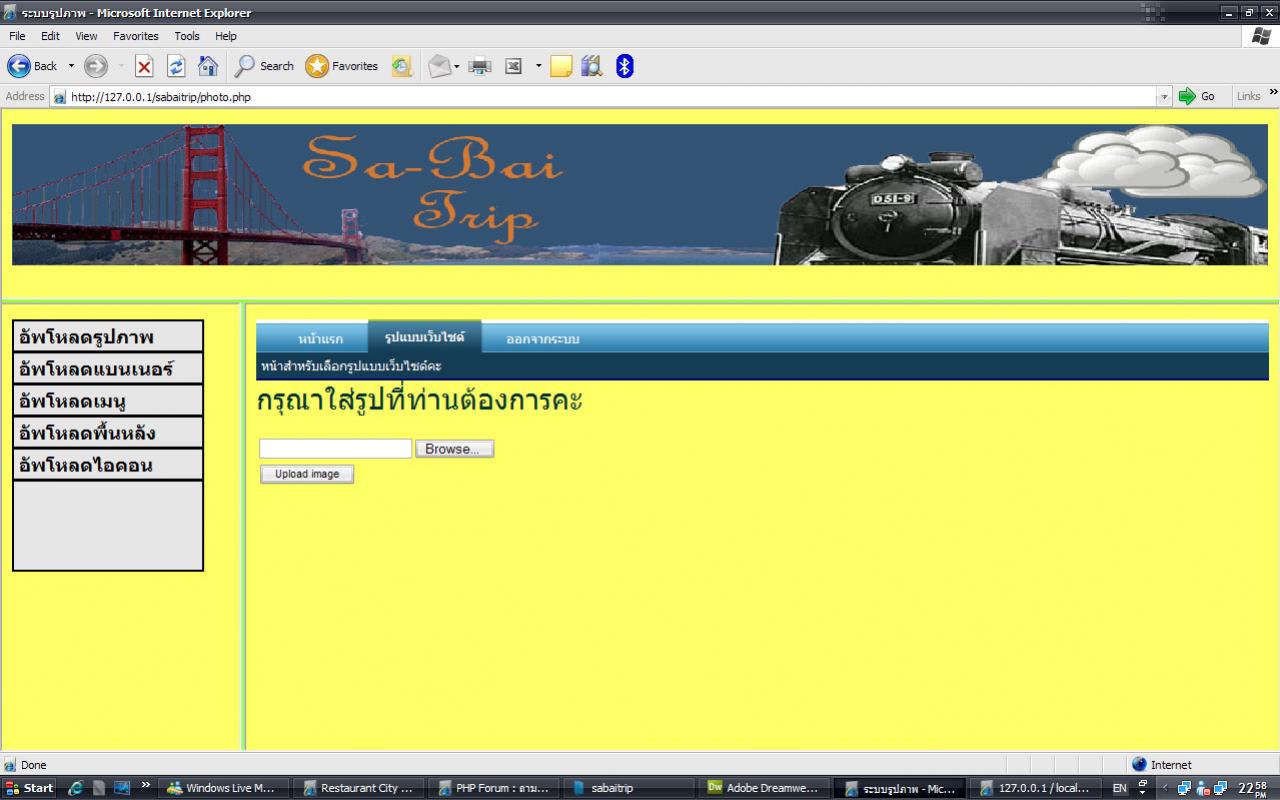Open the Help menu
The width and height of the screenshot is (1280, 800).
pos(226,36)
